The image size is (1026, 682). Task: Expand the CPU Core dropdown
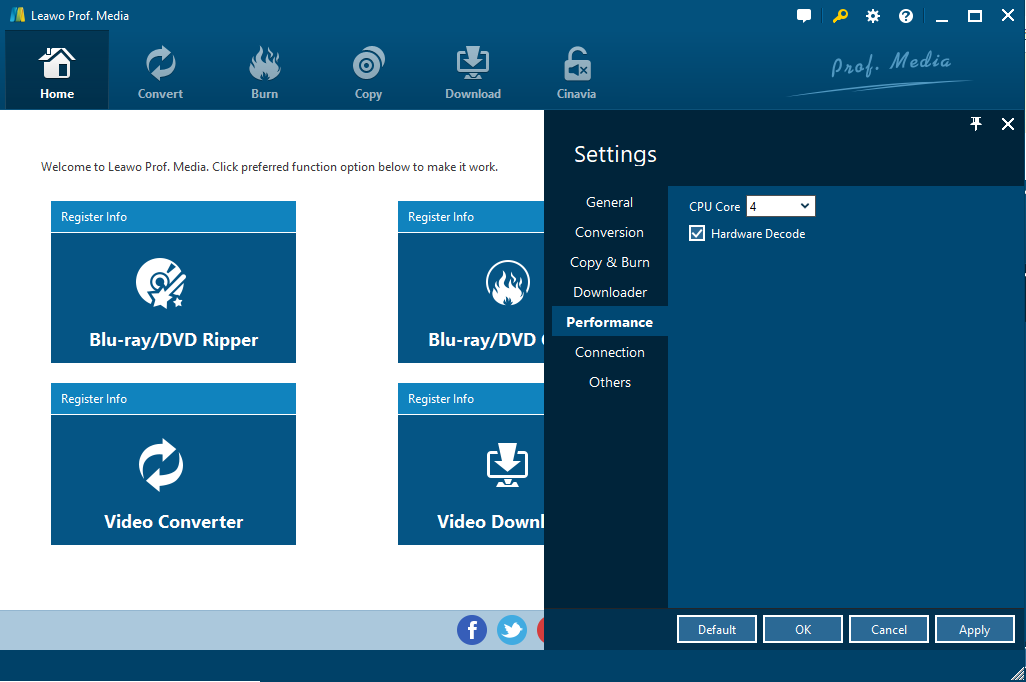[x=781, y=206]
